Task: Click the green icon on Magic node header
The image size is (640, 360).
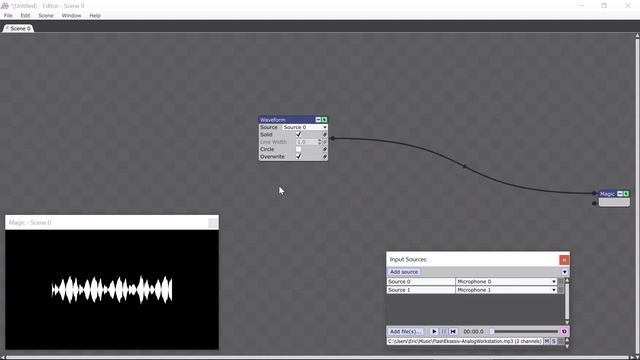Action: (x=626, y=193)
